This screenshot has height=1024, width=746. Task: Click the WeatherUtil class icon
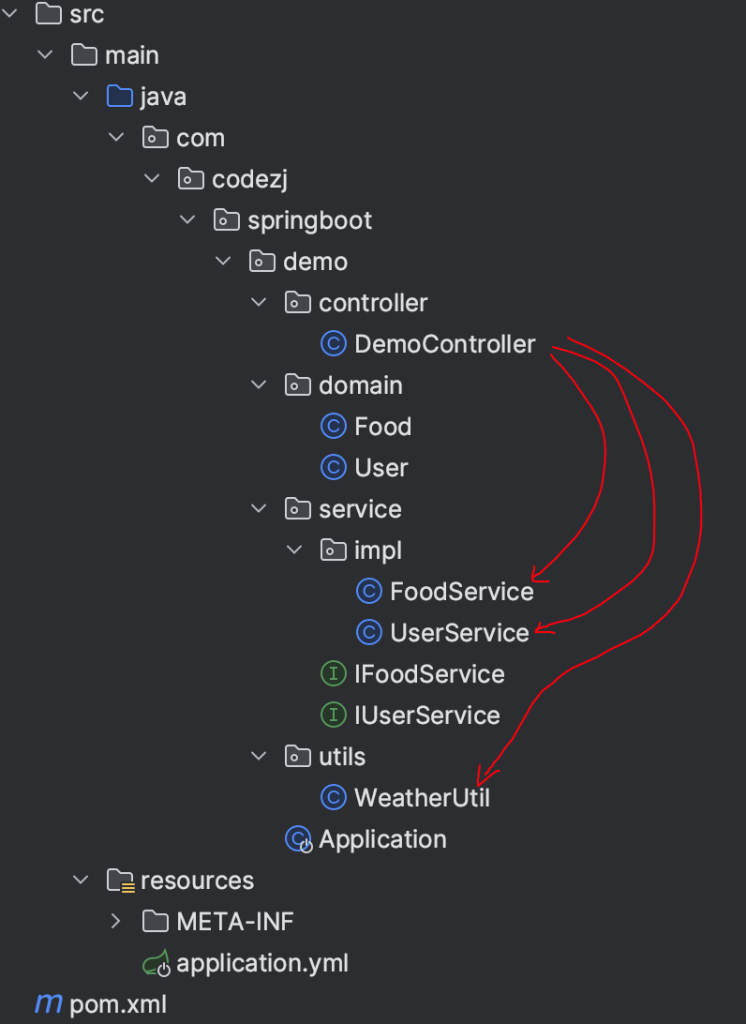point(333,797)
